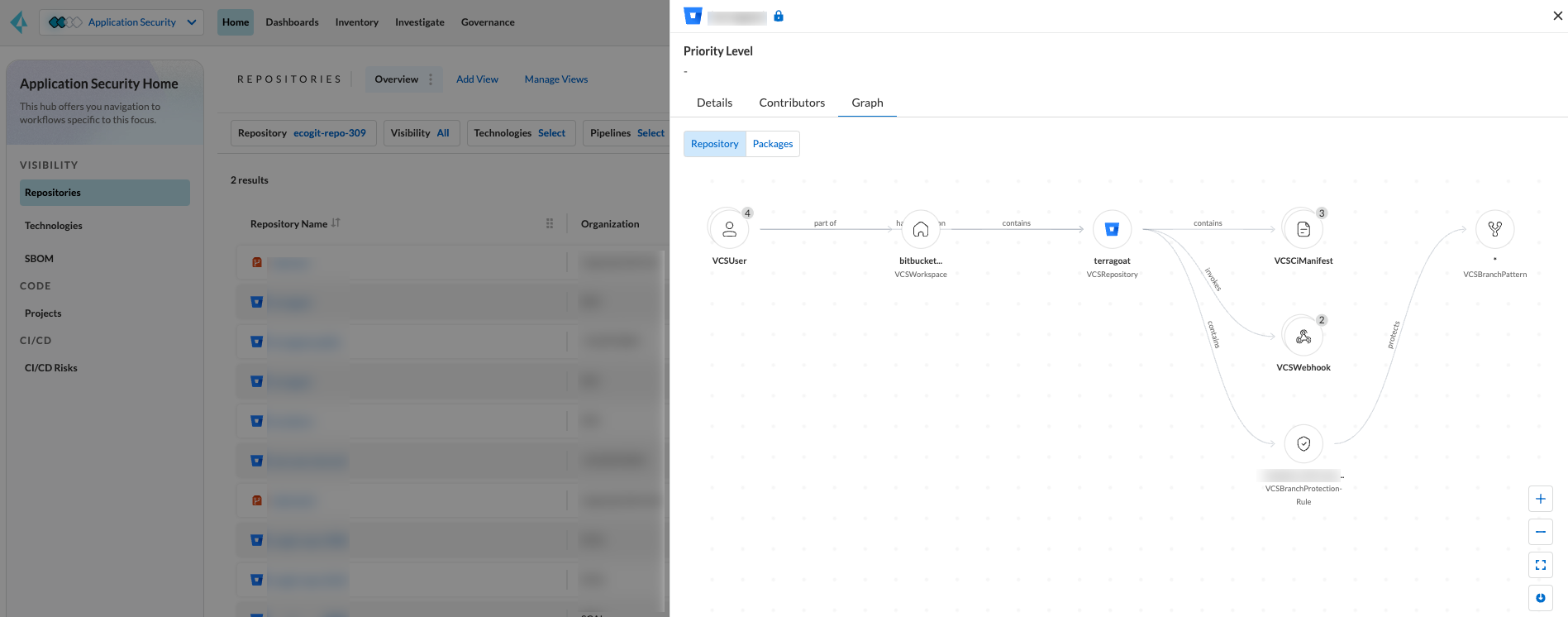Open the Visibility All filter

(x=420, y=133)
